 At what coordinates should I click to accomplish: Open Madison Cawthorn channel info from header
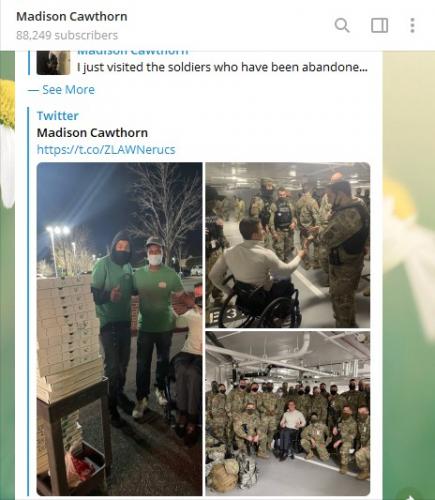click(x=72, y=16)
